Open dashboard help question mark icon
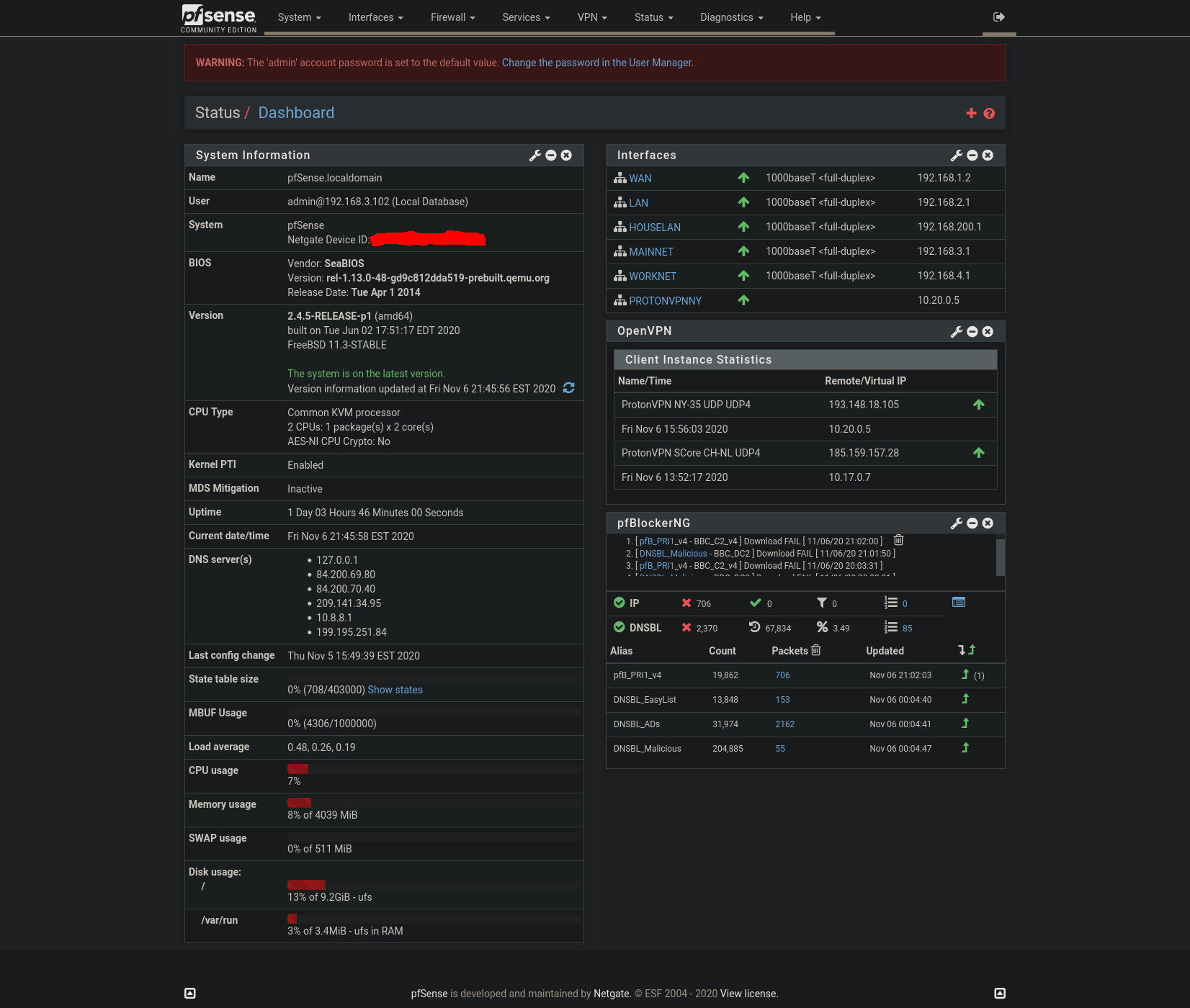Screen dimensions: 1190x1008 [x=989, y=113]
